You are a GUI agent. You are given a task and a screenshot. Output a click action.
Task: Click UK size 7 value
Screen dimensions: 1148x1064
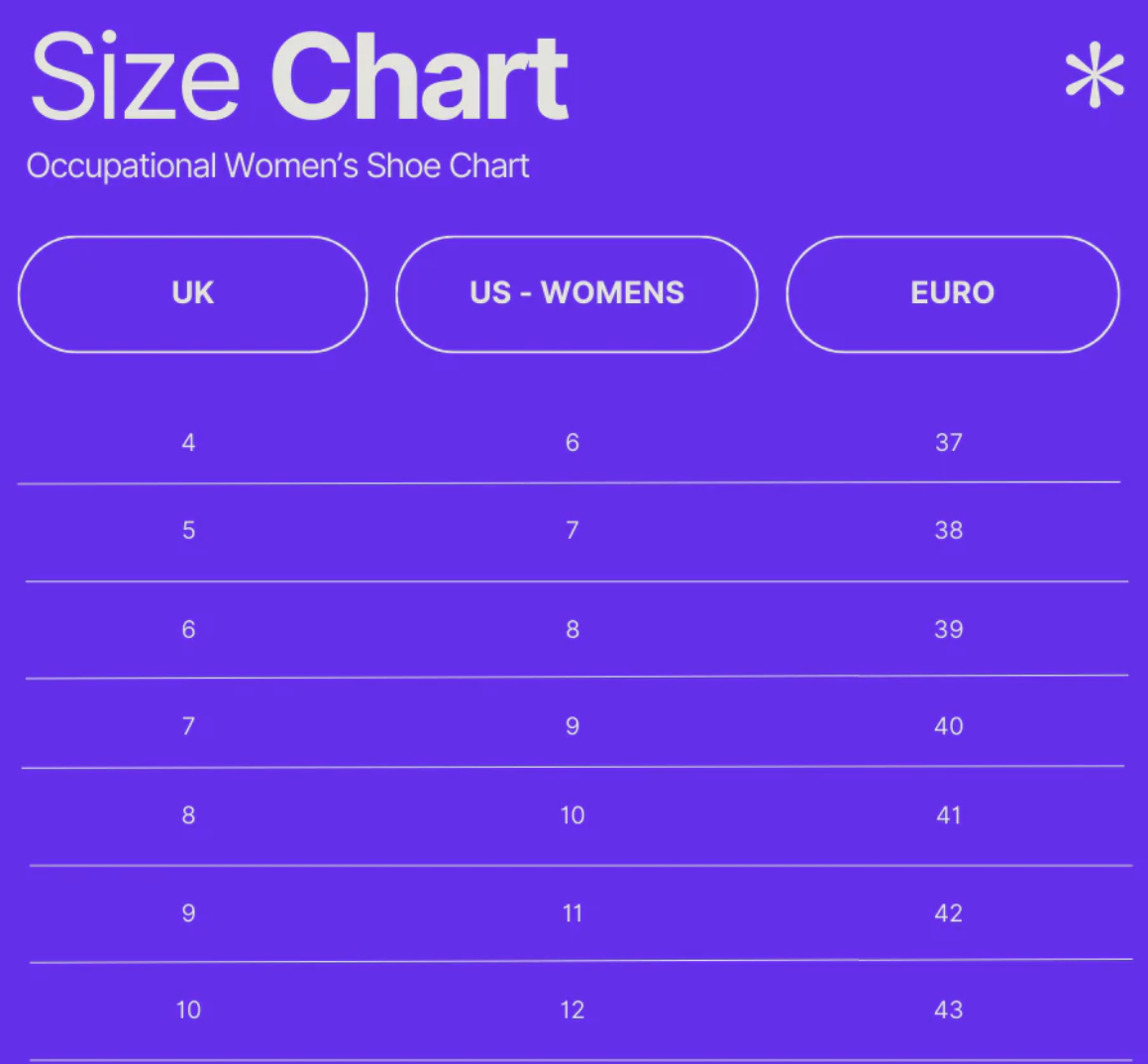(x=188, y=726)
